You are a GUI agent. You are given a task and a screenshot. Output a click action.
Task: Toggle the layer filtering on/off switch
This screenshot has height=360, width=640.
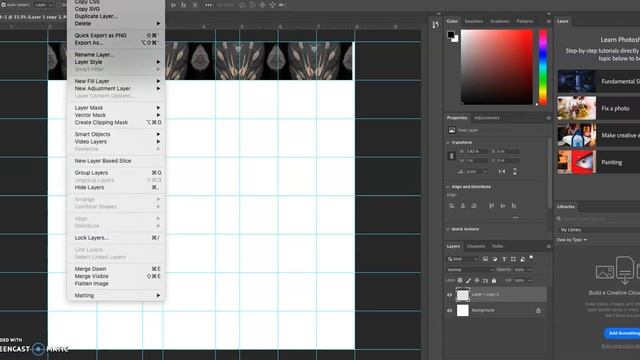[x=531, y=257]
